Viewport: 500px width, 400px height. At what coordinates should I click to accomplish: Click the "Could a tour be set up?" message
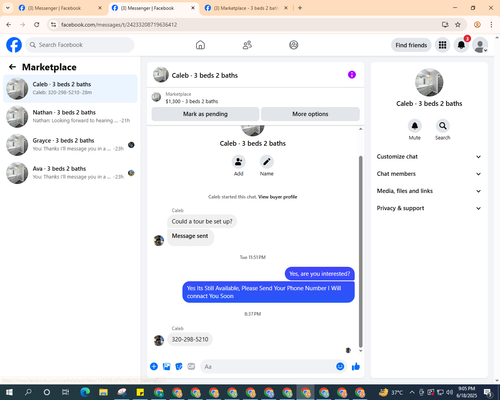tap(202, 221)
